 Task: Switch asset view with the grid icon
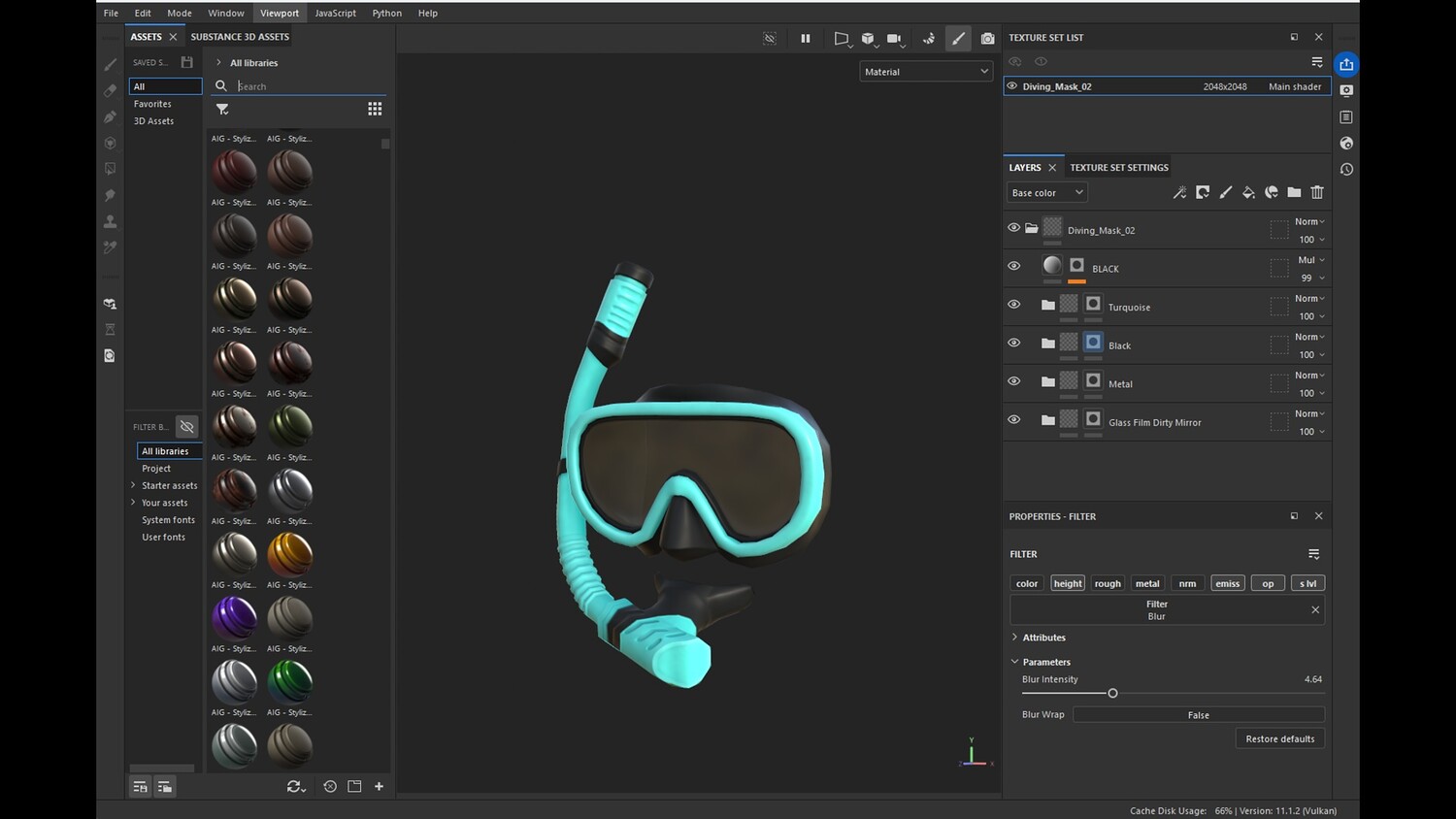pyautogui.click(x=375, y=110)
